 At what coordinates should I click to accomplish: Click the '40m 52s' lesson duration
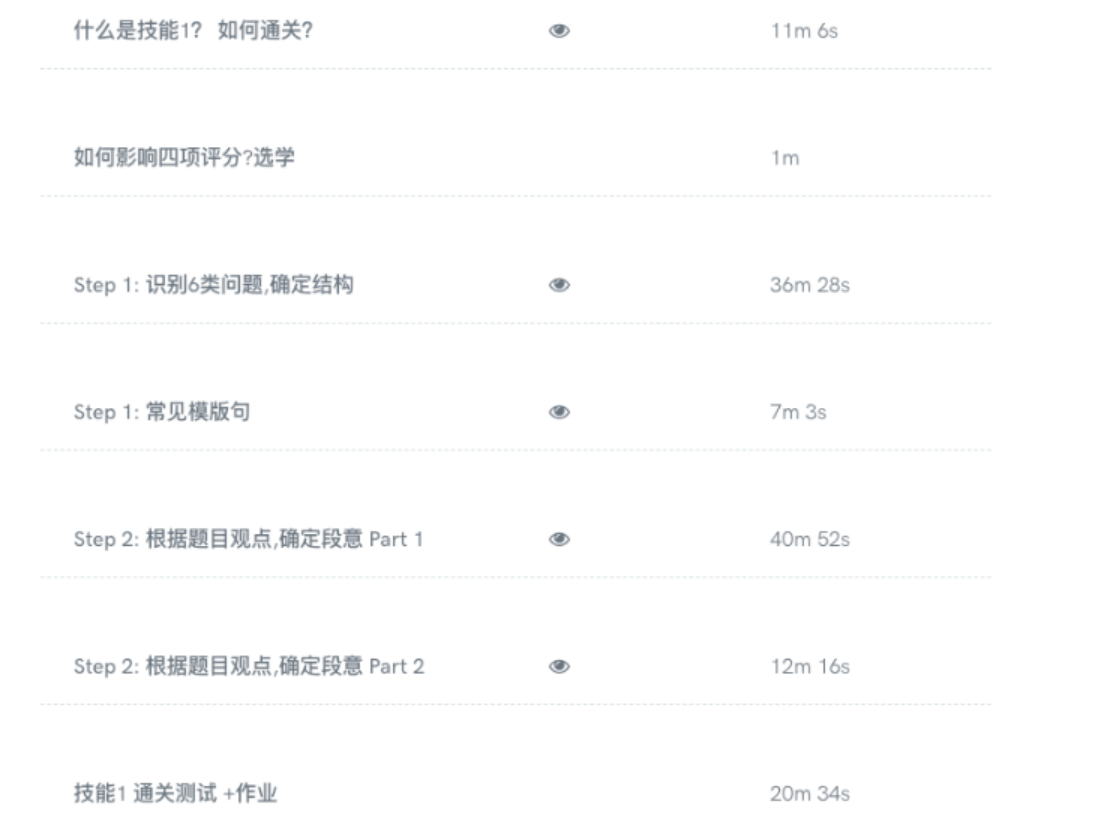click(x=809, y=539)
